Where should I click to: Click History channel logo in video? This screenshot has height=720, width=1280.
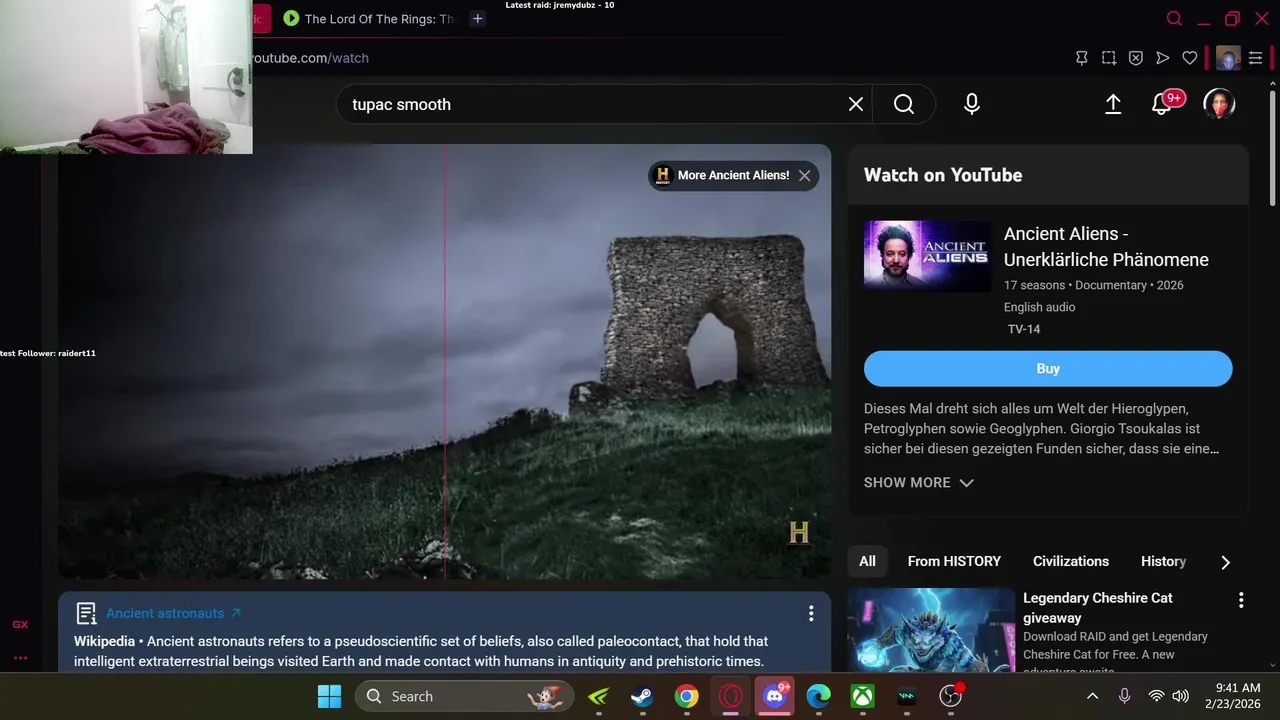pos(799,532)
